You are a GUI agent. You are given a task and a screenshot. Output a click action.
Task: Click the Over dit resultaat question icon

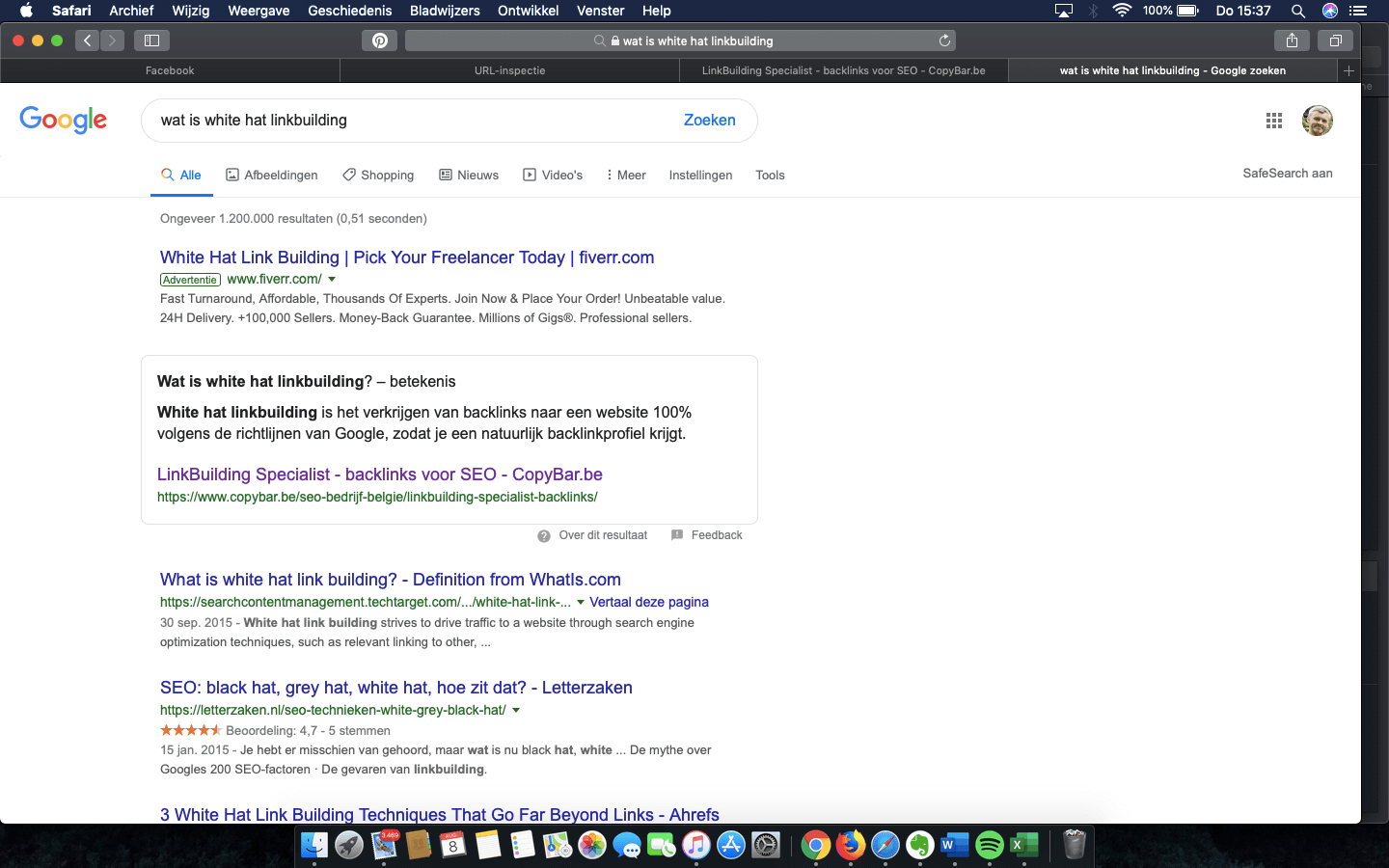(x=544, y=535)
